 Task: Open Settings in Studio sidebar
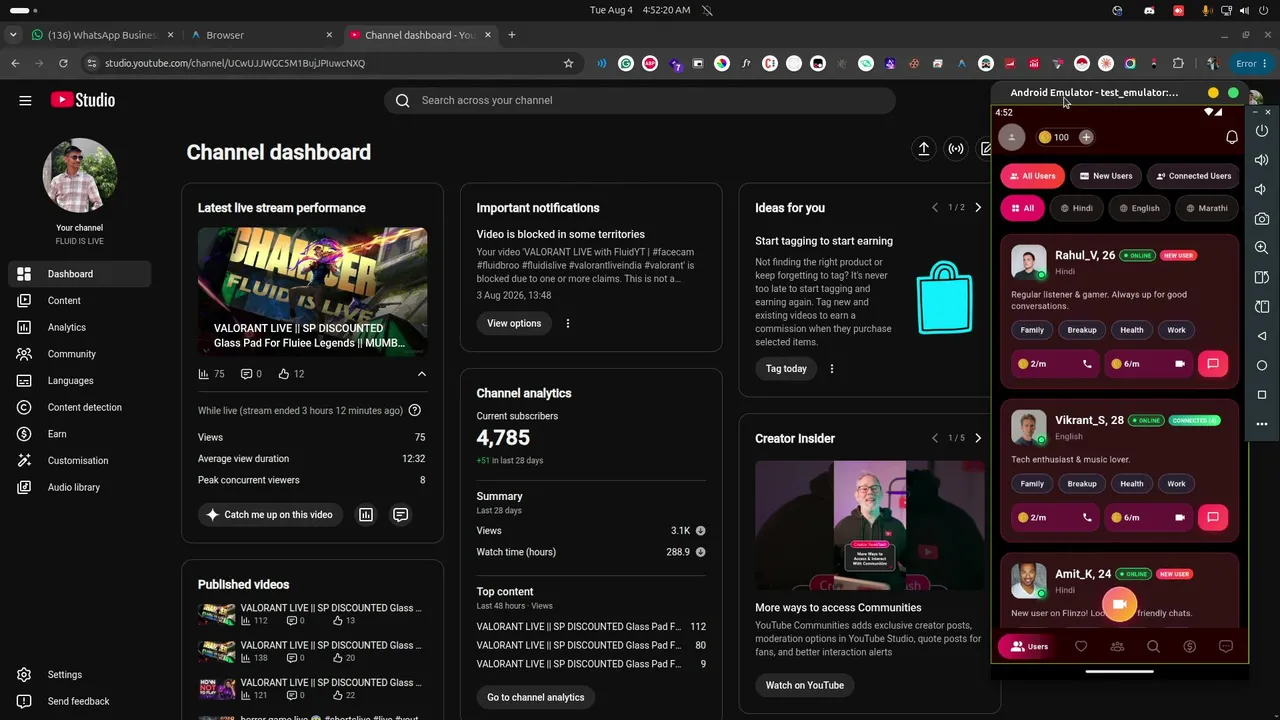[x=80, y=675]
